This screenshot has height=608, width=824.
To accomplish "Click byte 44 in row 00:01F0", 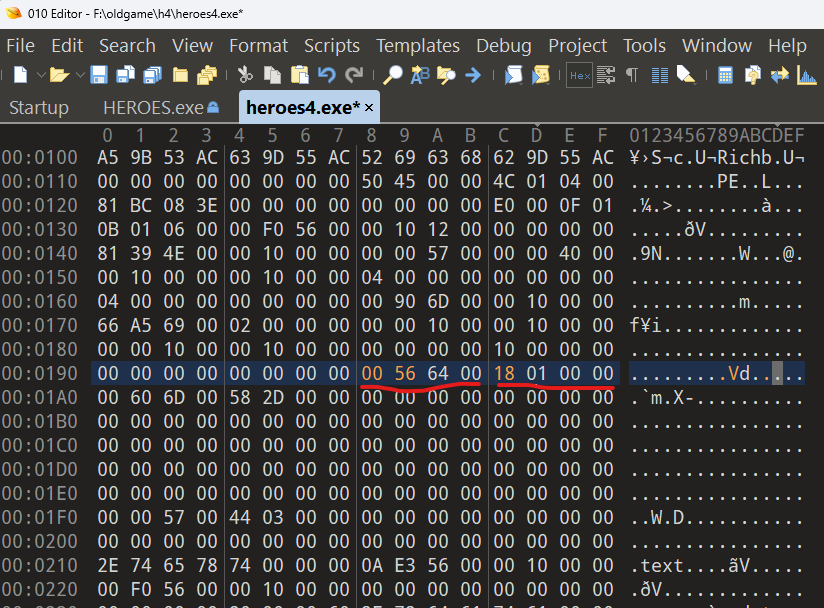I will point(240,517).
